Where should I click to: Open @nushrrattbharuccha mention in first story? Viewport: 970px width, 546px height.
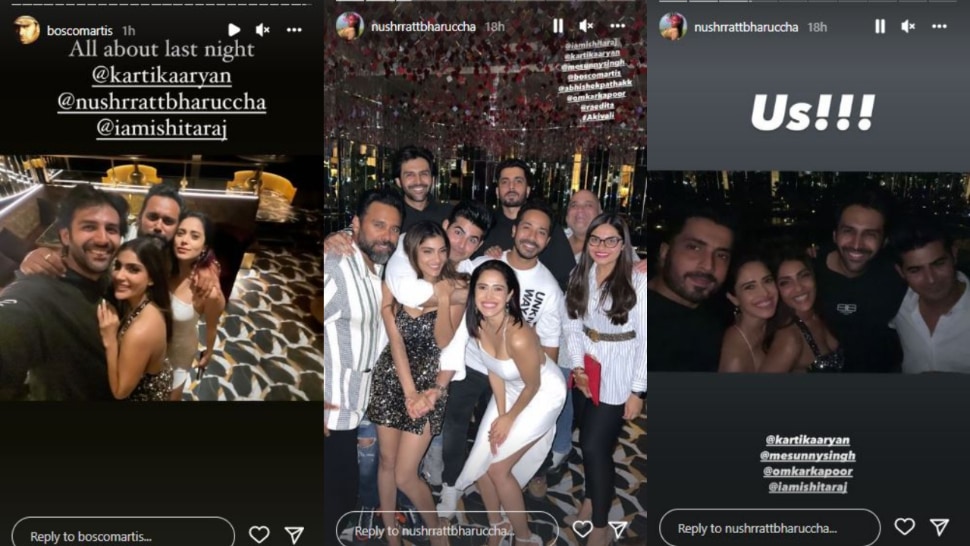coord(161,102)
